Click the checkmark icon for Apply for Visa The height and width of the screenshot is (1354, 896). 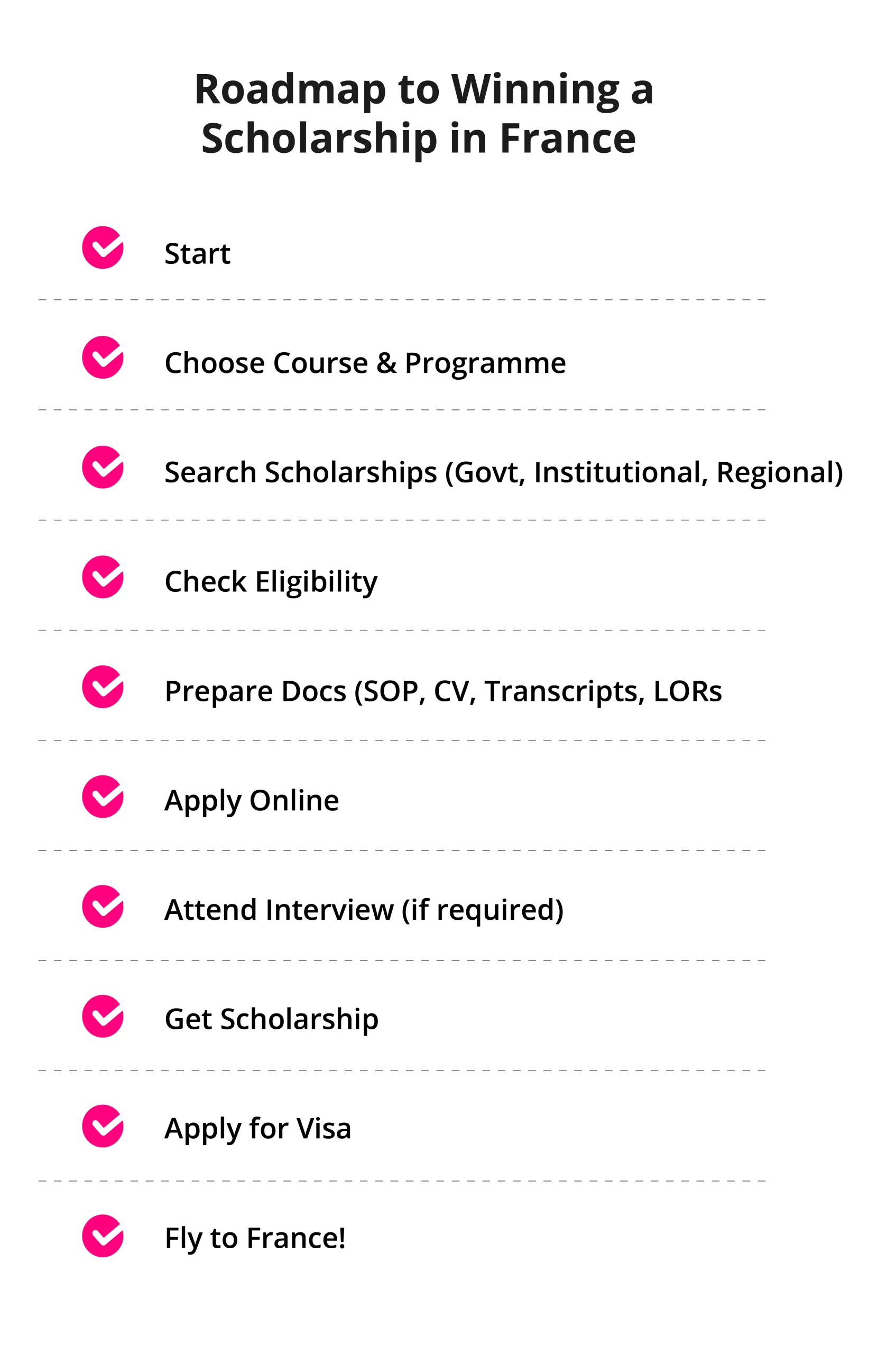click(x=103, y=1126)
